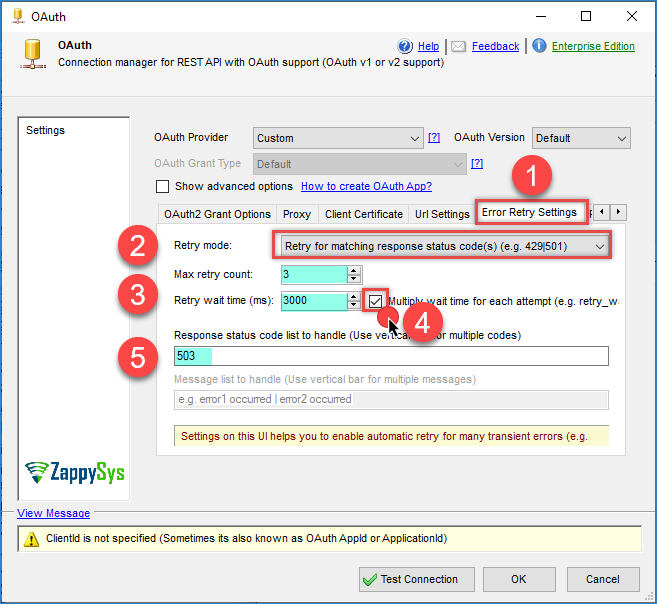Click the Enterprise Edition info icon
Screen dimensions: 657x604
coord(539,46)
